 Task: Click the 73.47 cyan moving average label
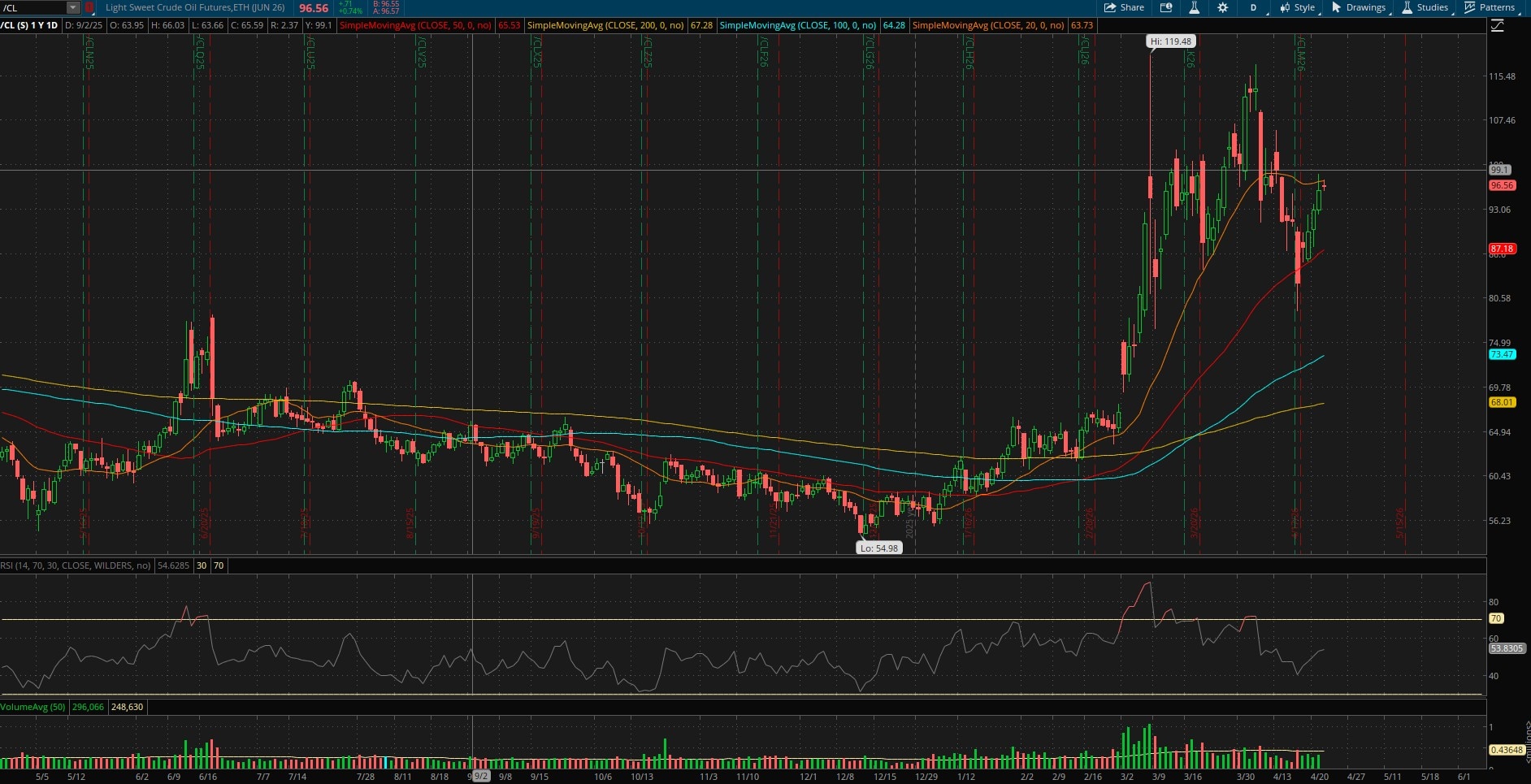(1502, 354)
